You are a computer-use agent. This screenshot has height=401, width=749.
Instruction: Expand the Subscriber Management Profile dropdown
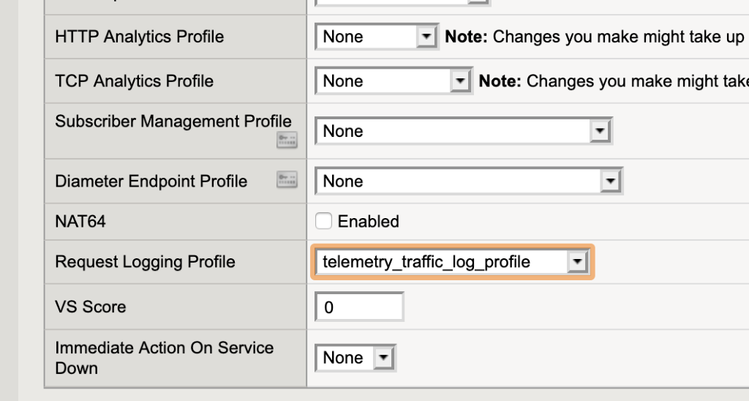(x=463, y=131)
